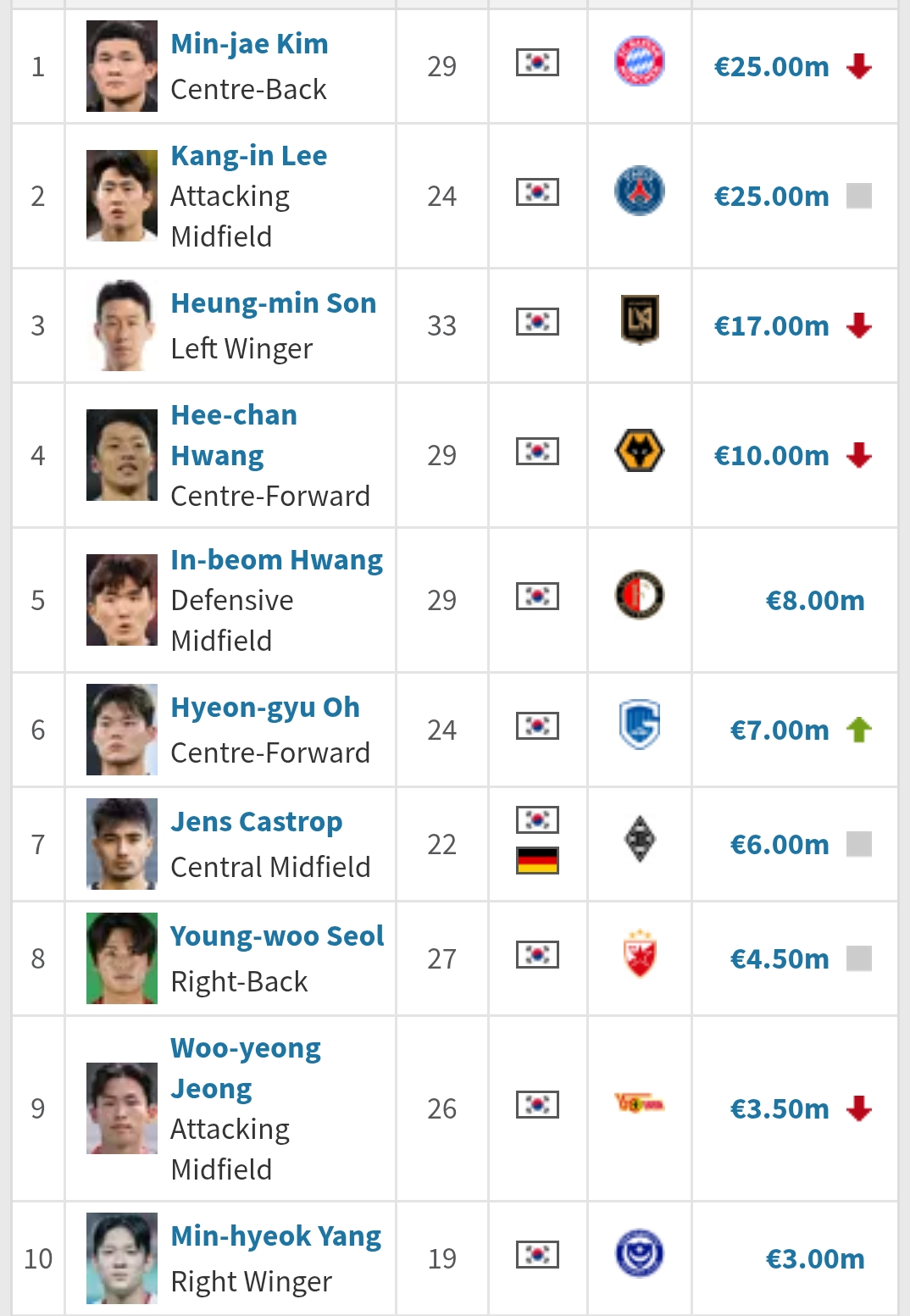Click the South Korea flag for Min-jae Kim
910x1316 pixels.
(x=537, y=62)
